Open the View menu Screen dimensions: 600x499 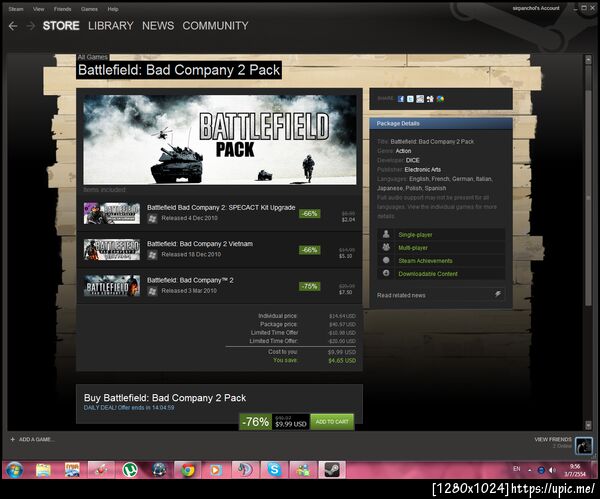tap(38, 9)
